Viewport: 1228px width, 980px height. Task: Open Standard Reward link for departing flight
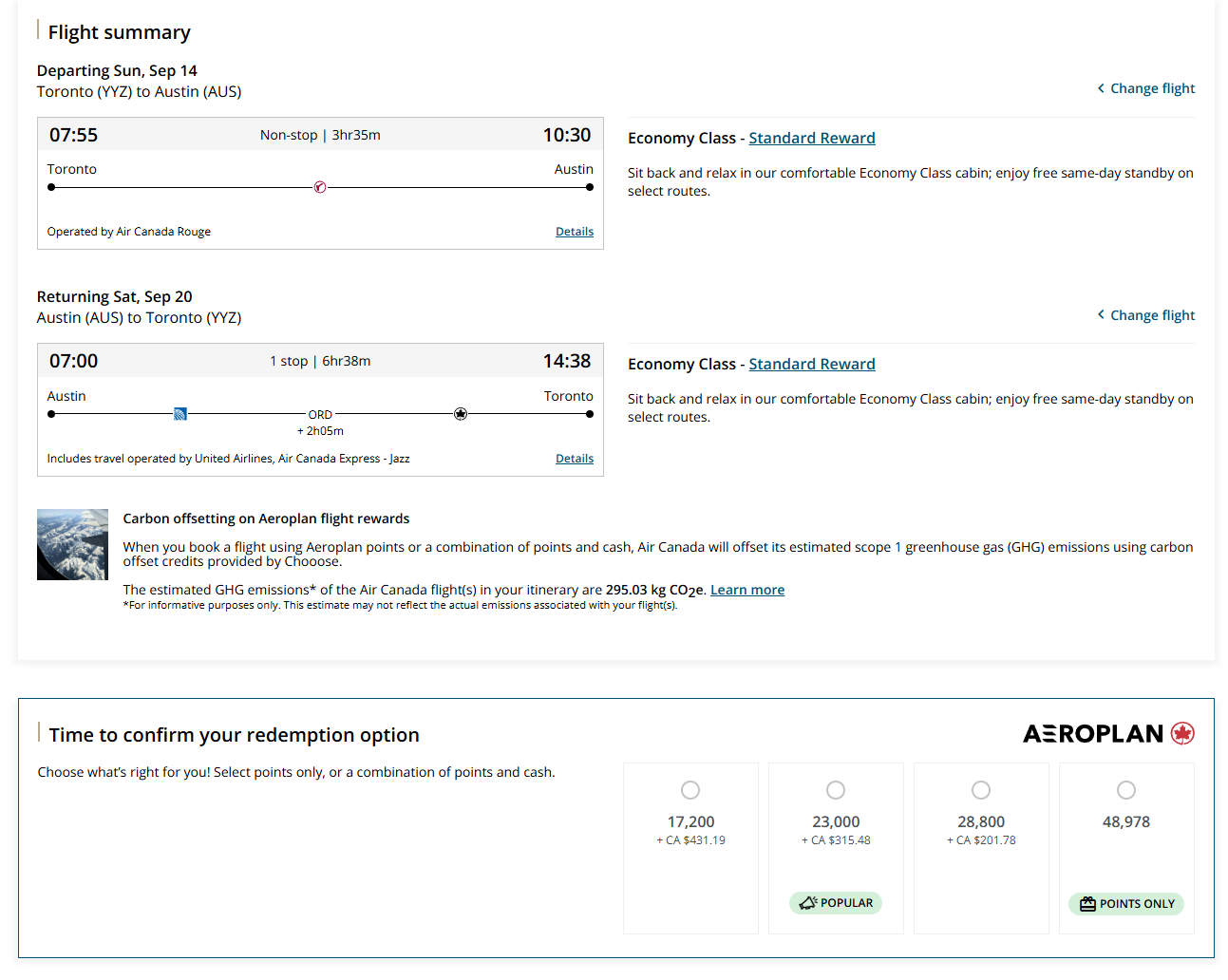click(812, 138)
